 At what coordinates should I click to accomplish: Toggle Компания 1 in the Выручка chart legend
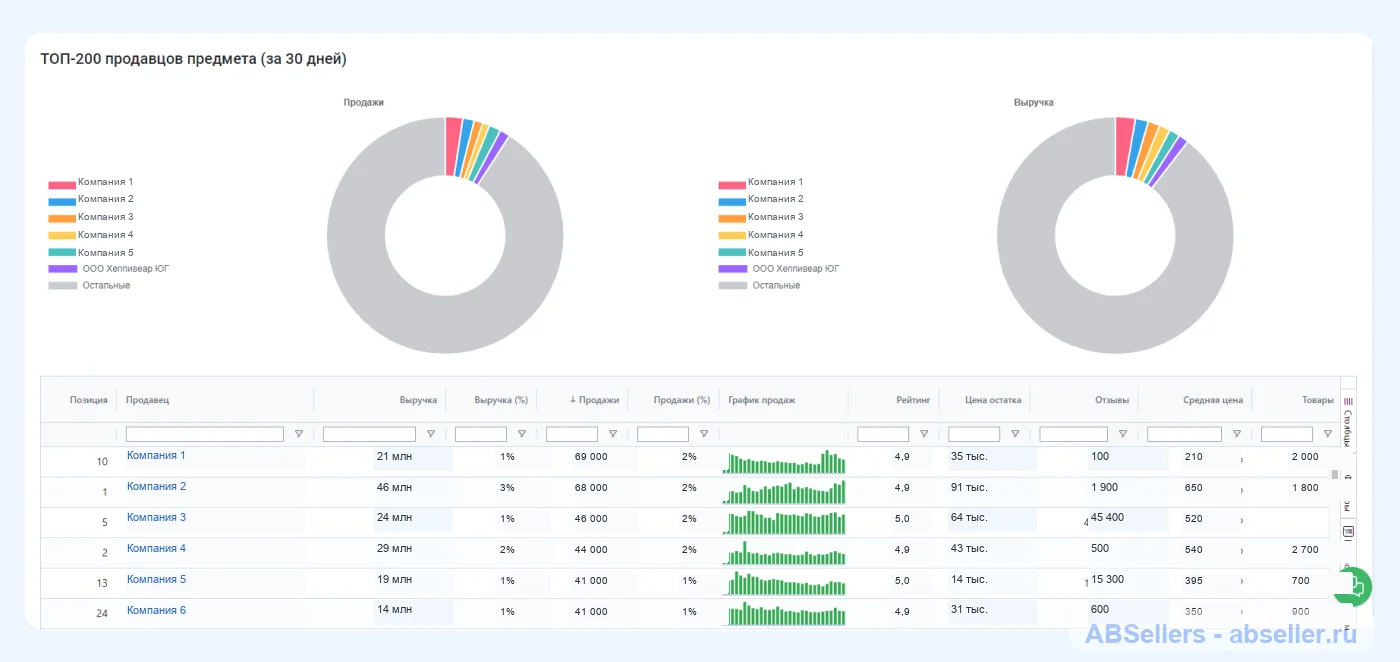pos(761,183)
